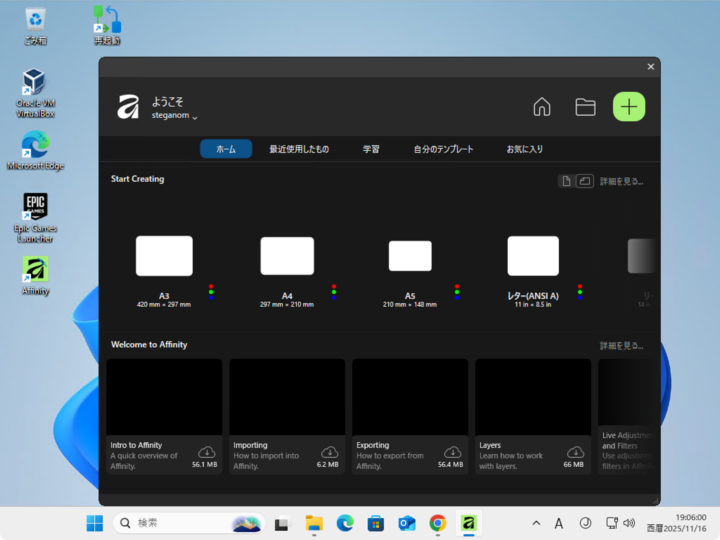Download the Intro to Affinity tutorial

(x=207, y=452)
